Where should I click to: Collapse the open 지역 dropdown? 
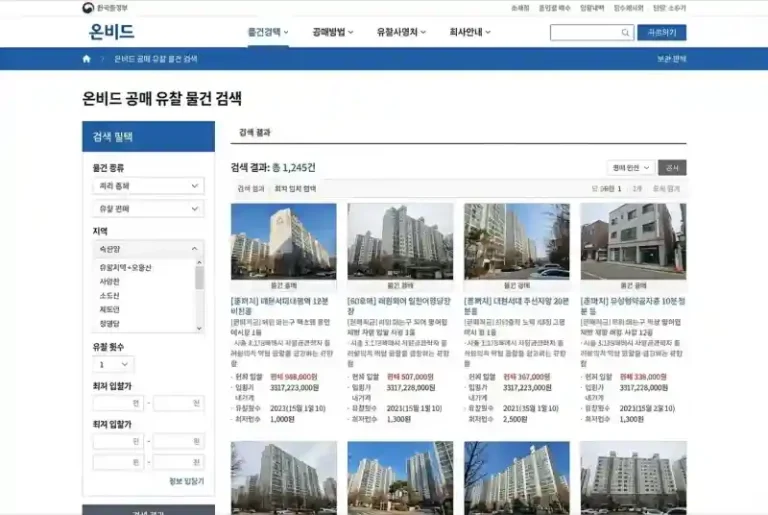coord(148,249)
